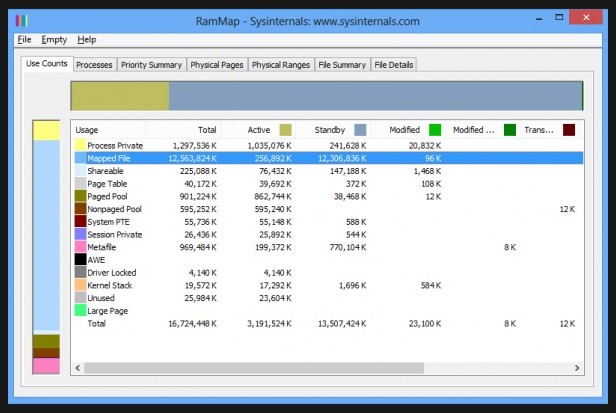616x413 pixels.
Task: Select the AWE row label
Action: click(96, 260)
